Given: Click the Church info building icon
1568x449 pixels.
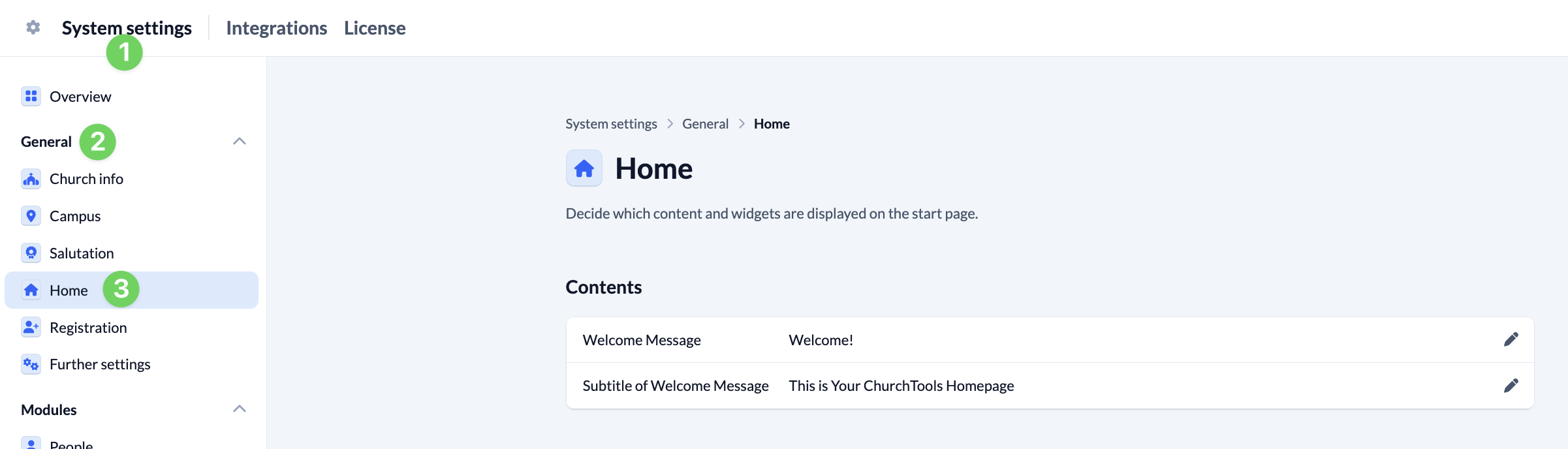Looking at the screenshot, I should pos(31,179).
